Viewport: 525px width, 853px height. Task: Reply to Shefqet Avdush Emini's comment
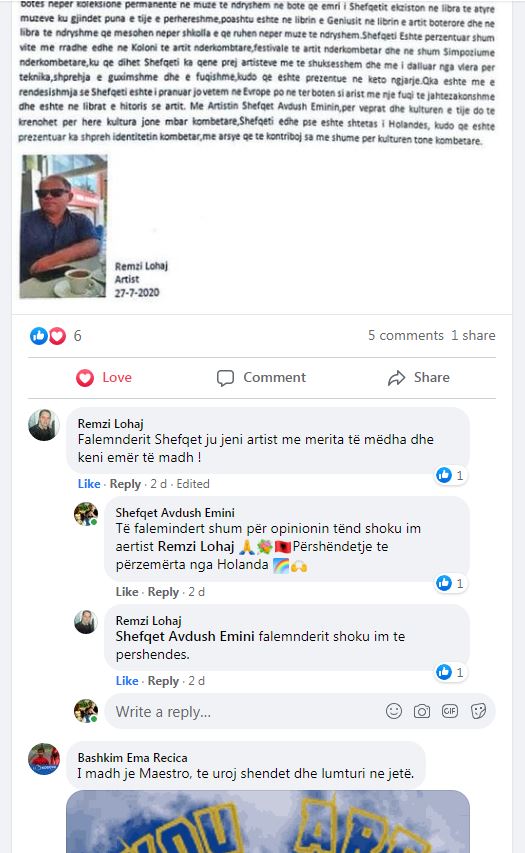[x=163, y=591]
